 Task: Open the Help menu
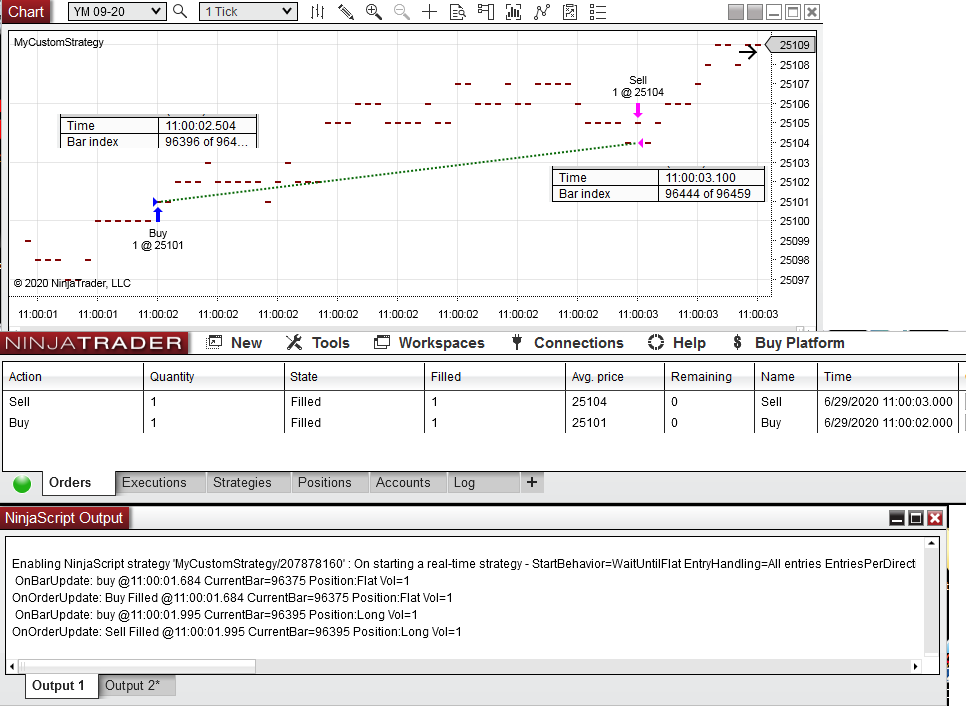676,343
